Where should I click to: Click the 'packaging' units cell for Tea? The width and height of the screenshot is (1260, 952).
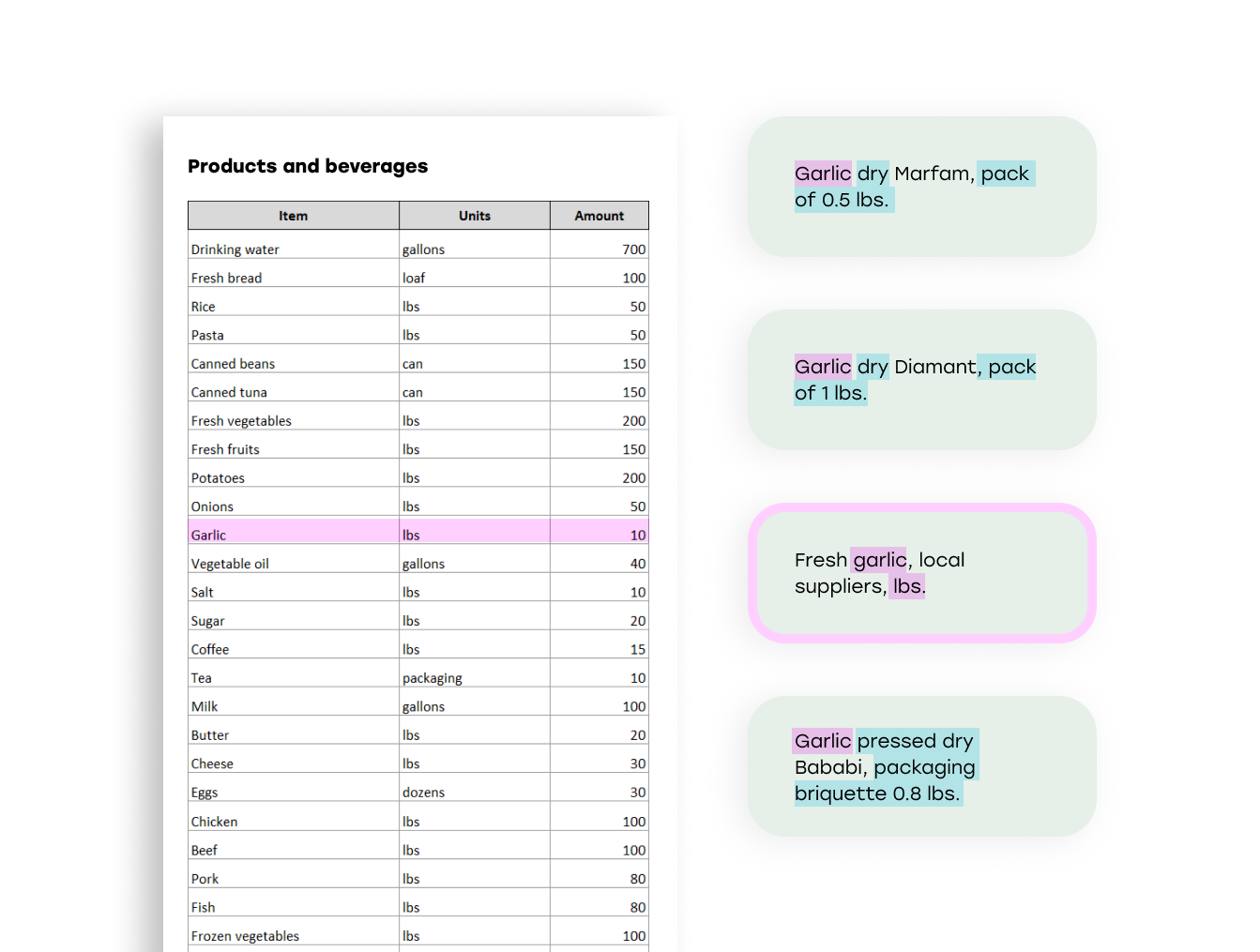(x=475, y=674)
